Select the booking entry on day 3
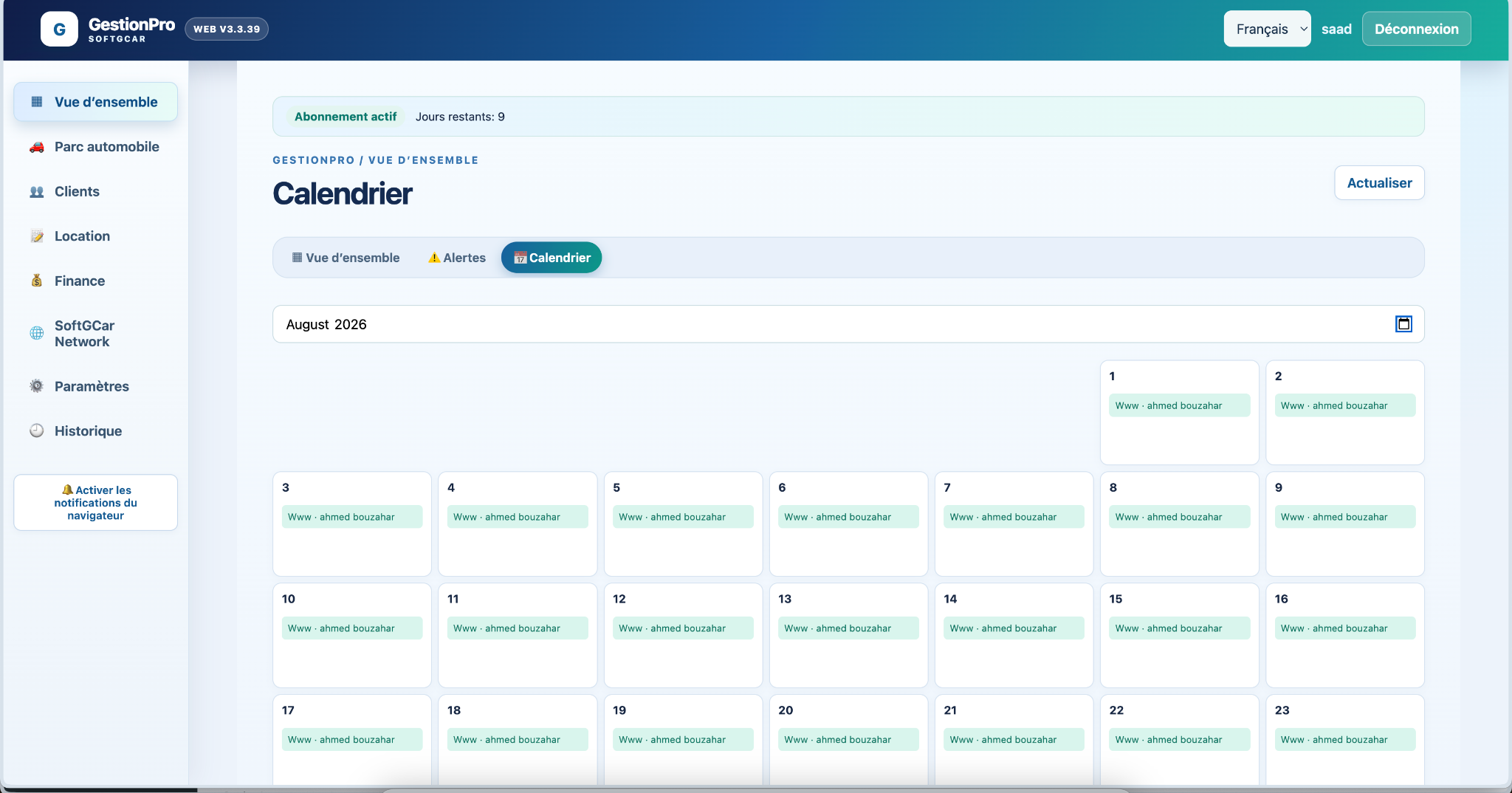 coord(351,517)
